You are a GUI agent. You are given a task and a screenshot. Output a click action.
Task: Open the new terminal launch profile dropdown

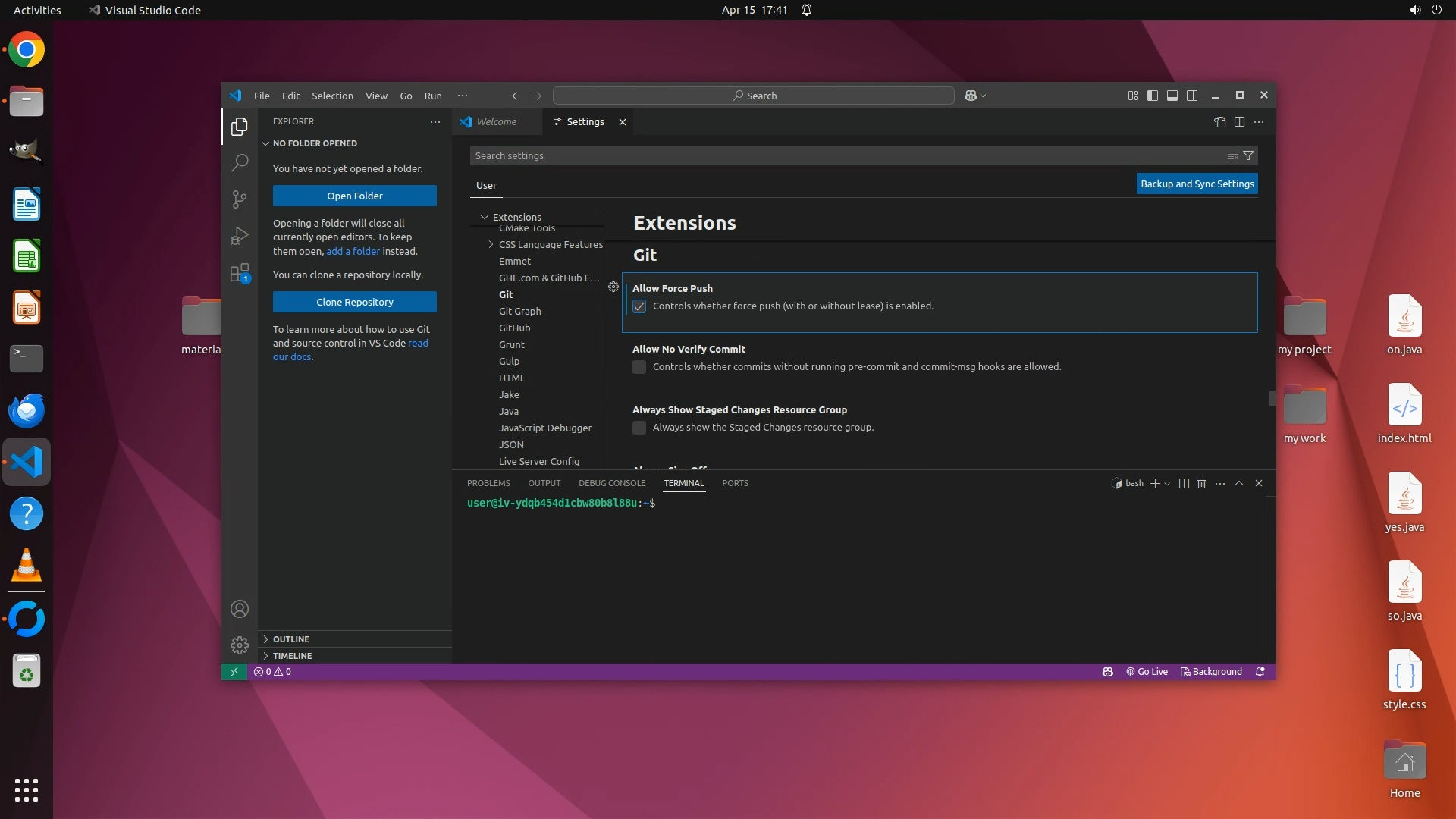1167,483
